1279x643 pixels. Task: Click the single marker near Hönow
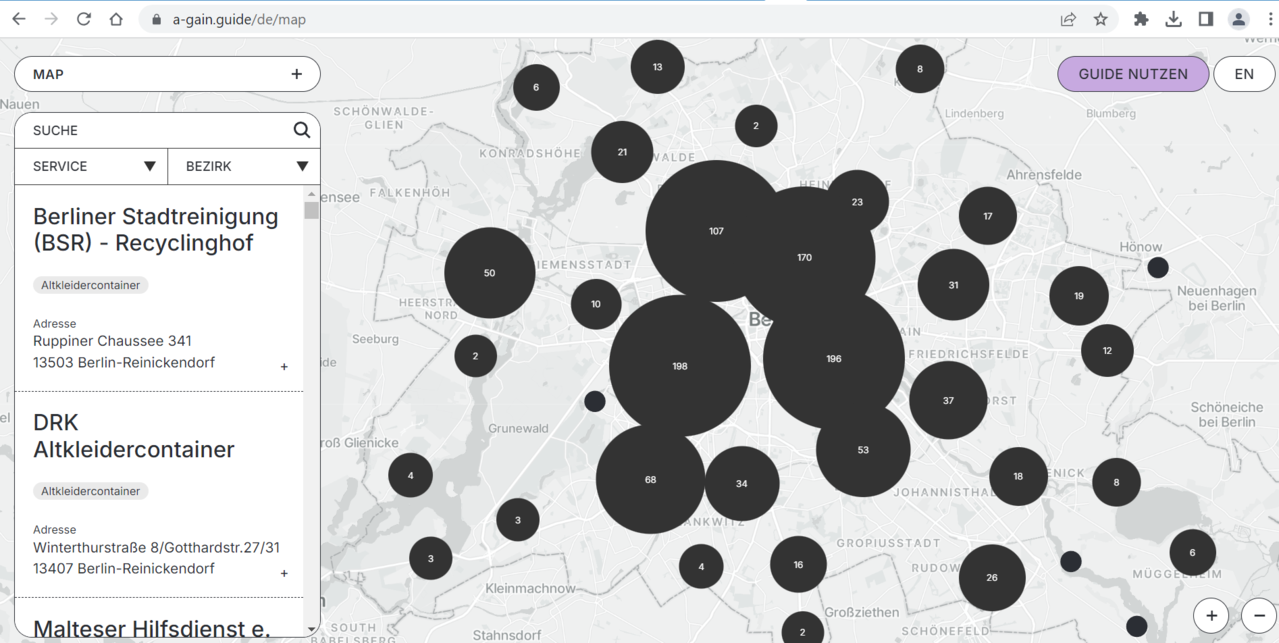(1158, 267)
